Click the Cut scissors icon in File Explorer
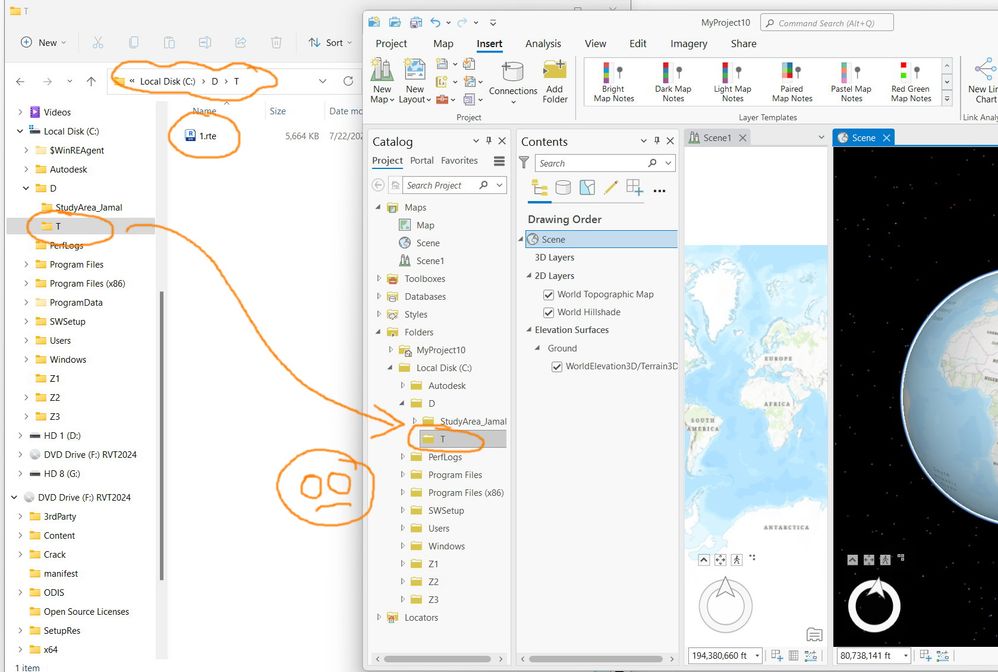The width and height of the screenshot is (998, 672). click(x=98, y=43)
